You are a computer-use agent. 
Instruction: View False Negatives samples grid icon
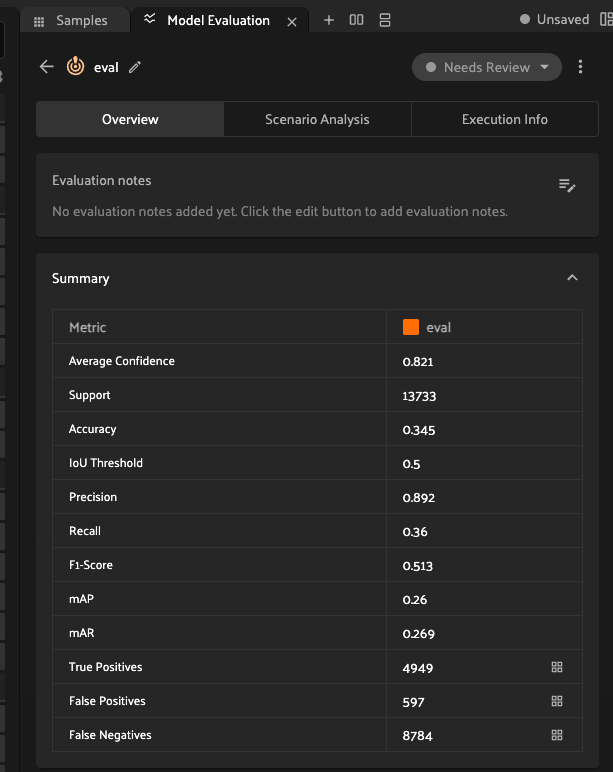pyautogui.click(x=557, y=735)
